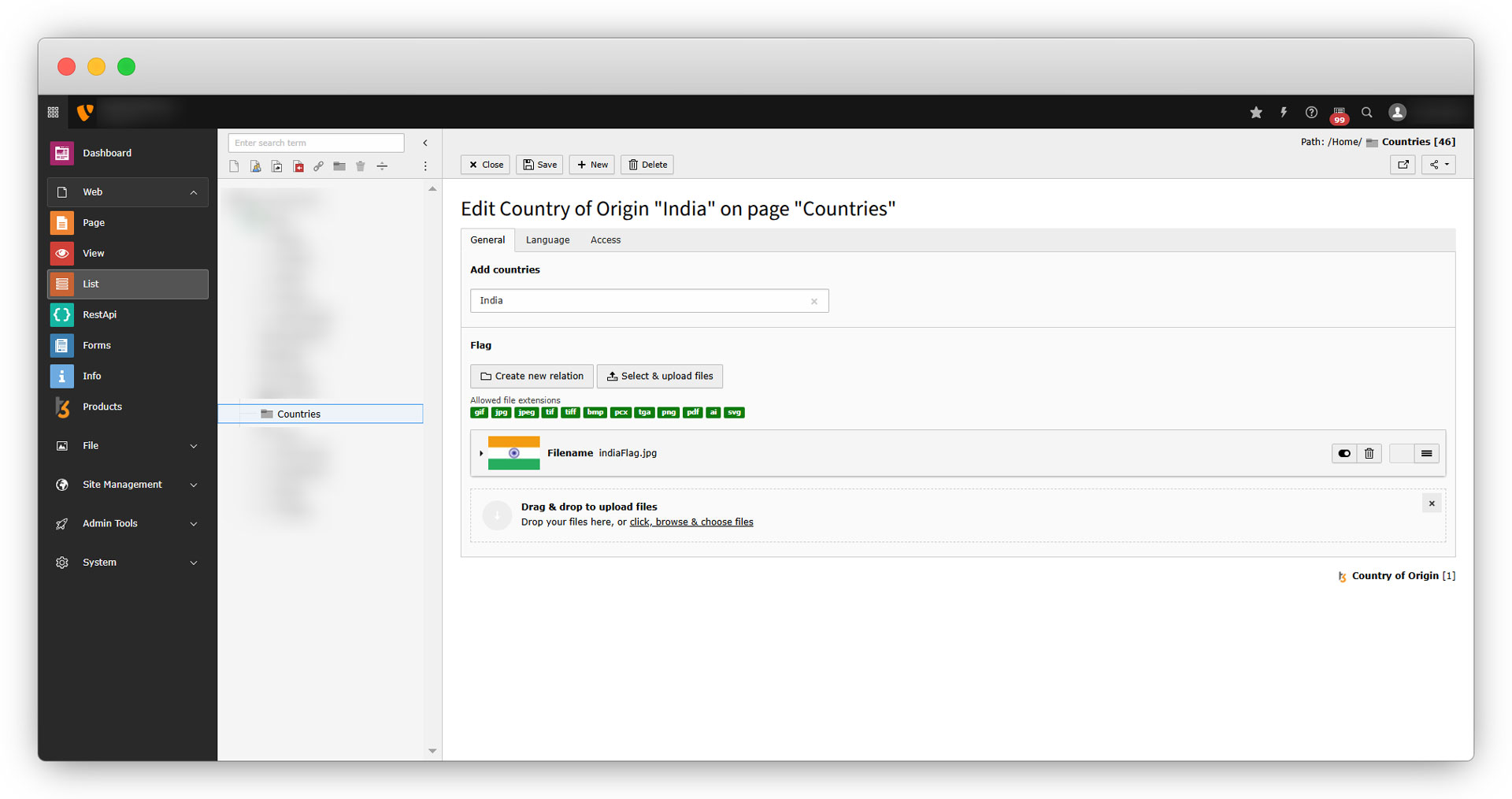Viewport: 1512px width, 799px height.
Task: Open system information icon with 99 badge
Action: 1339,113
